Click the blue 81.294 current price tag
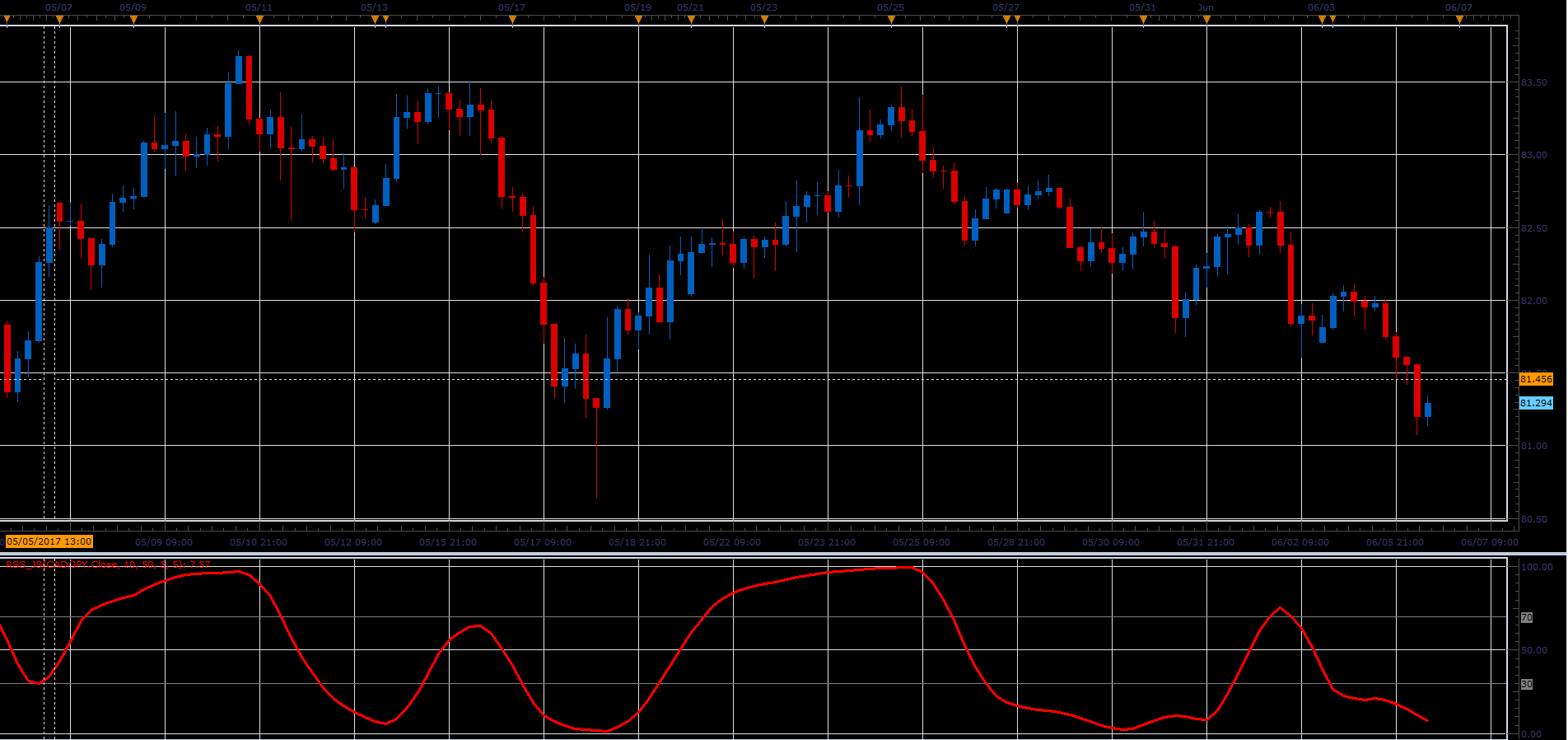The image size is (1568, 740). (x=1536, y=403)
